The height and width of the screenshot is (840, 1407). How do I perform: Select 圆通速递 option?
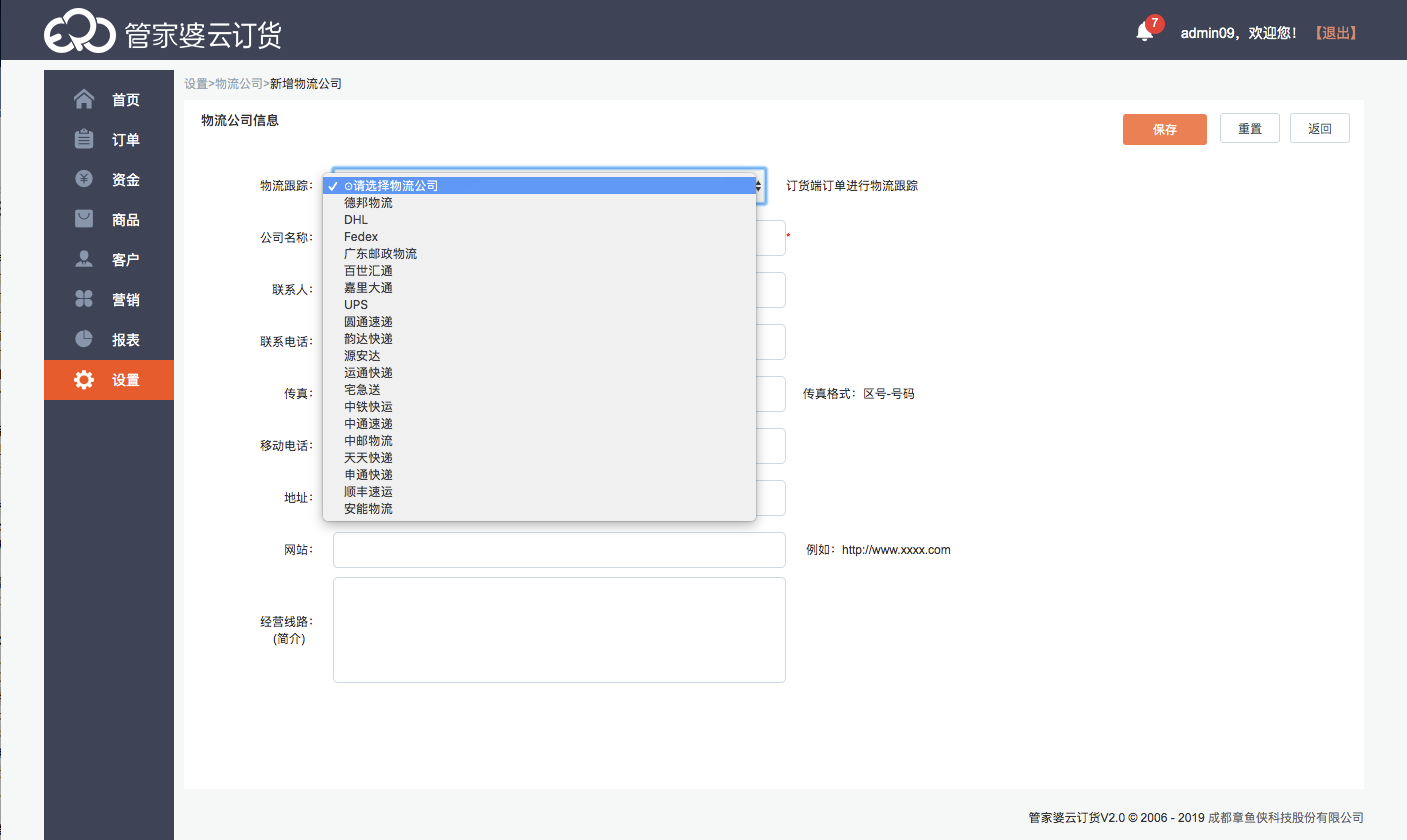539,322
